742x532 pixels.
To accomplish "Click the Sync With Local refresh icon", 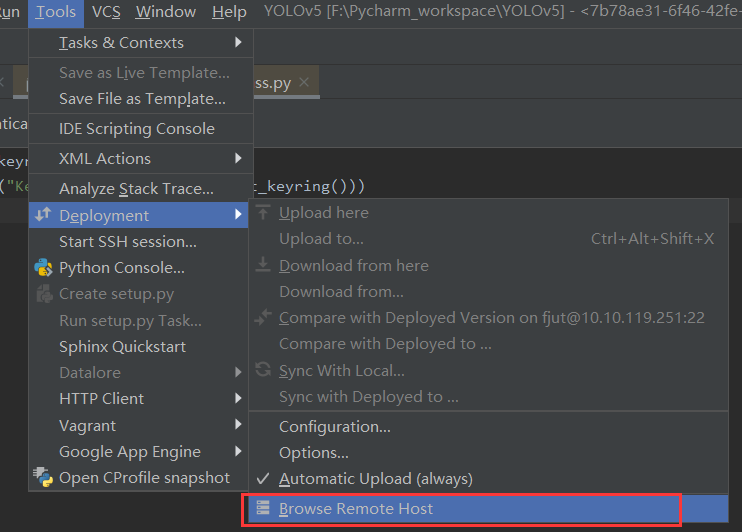I will click(x=263, y=370).
